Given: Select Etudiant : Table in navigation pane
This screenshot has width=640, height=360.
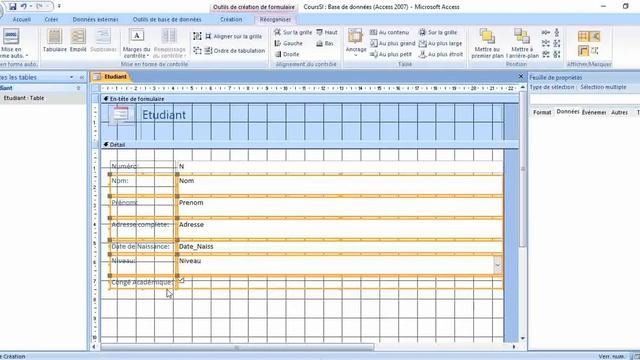Looking at the screenshot, I should coord(24,98).
